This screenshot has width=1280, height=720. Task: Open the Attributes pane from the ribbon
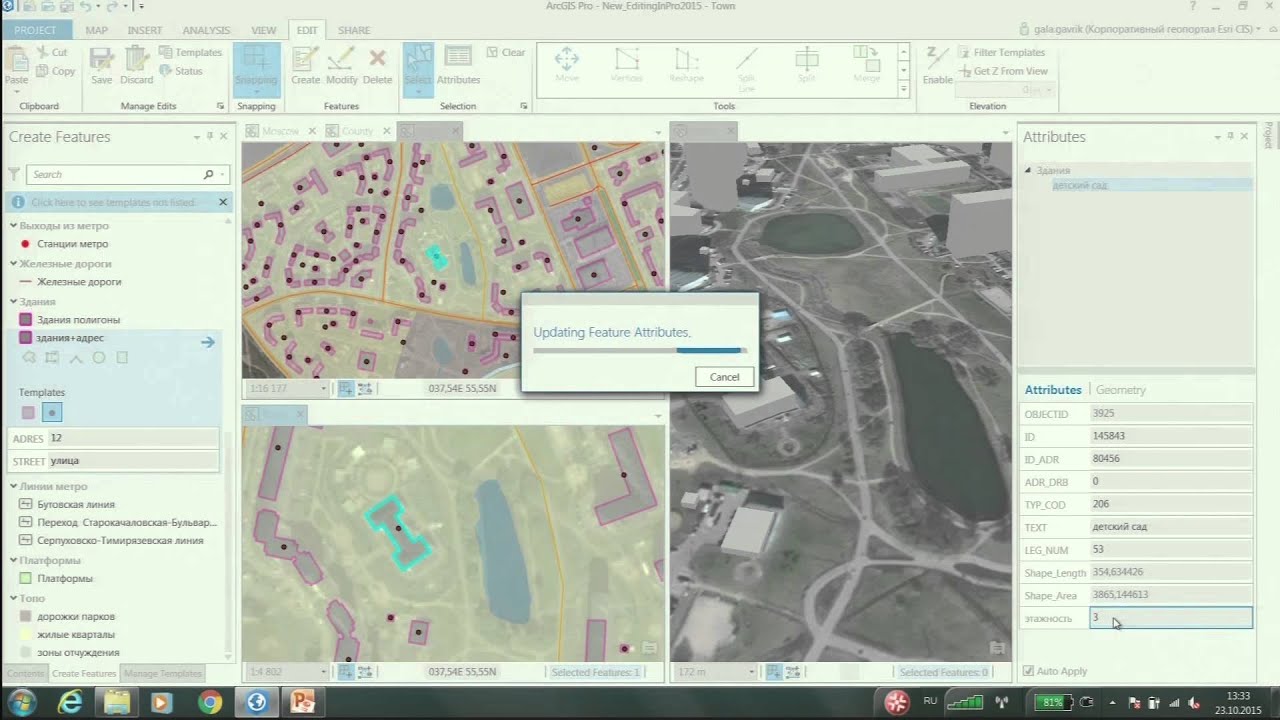[x=458, y=65]
